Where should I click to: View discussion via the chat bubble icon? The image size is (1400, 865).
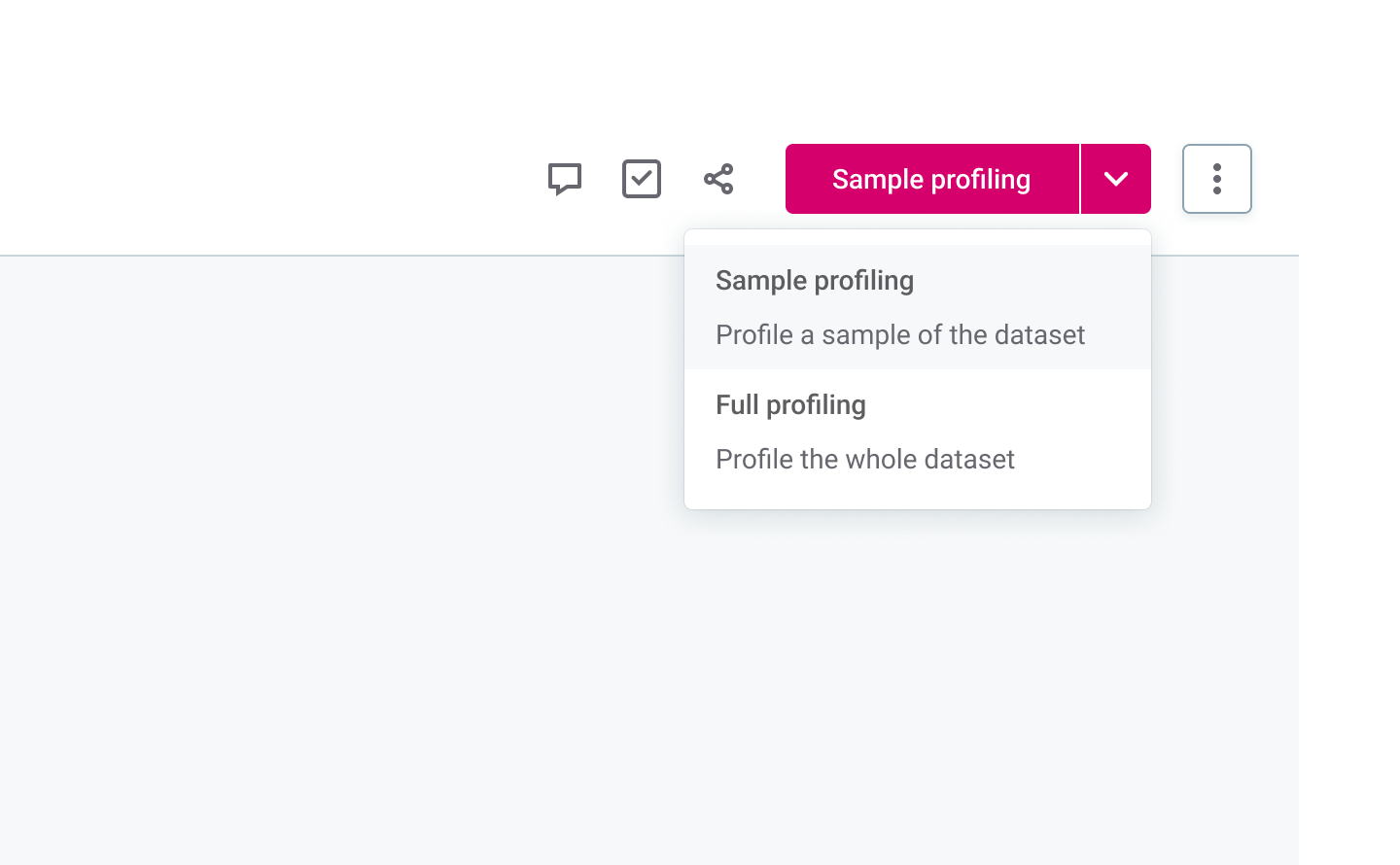point(564,179)
